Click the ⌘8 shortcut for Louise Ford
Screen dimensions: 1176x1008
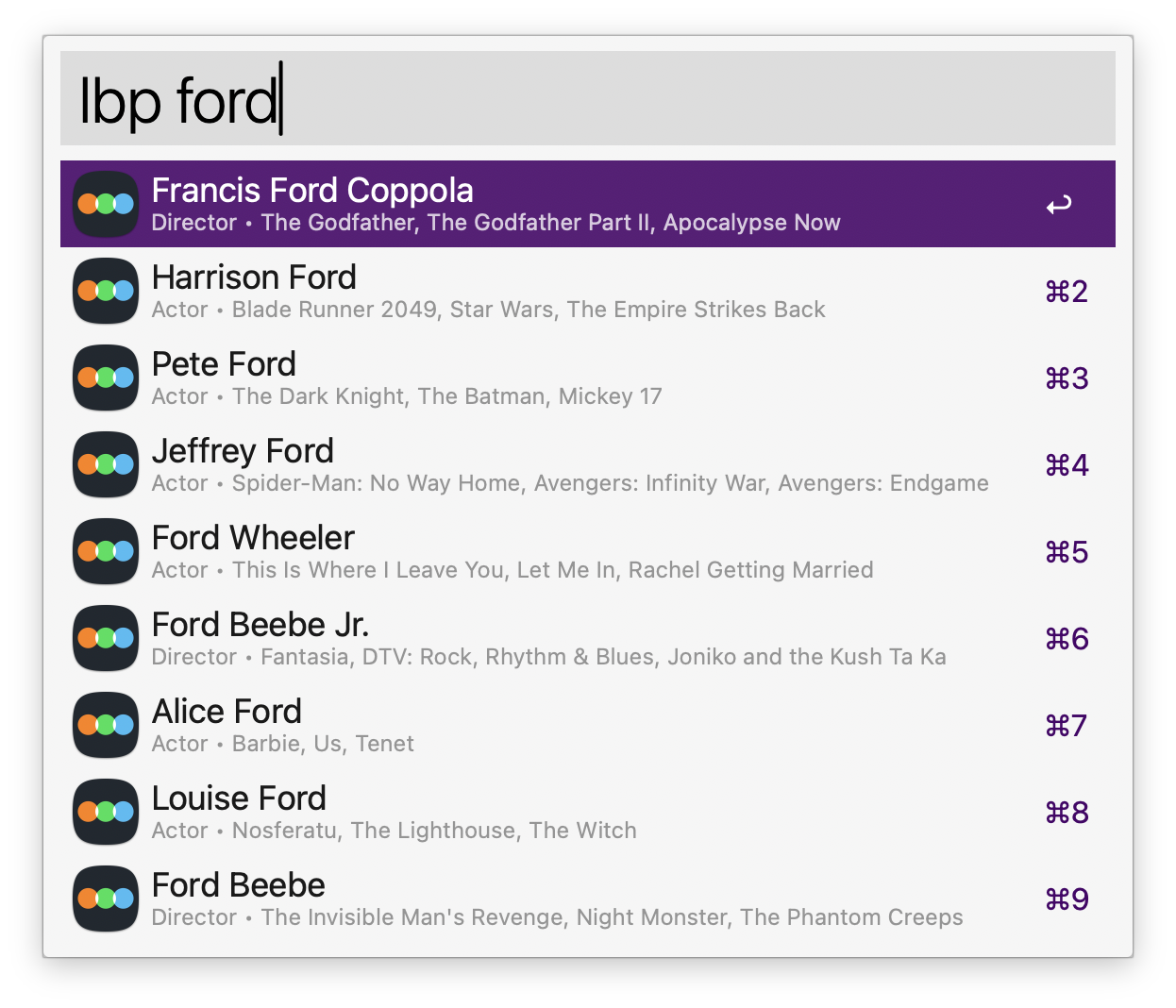point(1067,813)
